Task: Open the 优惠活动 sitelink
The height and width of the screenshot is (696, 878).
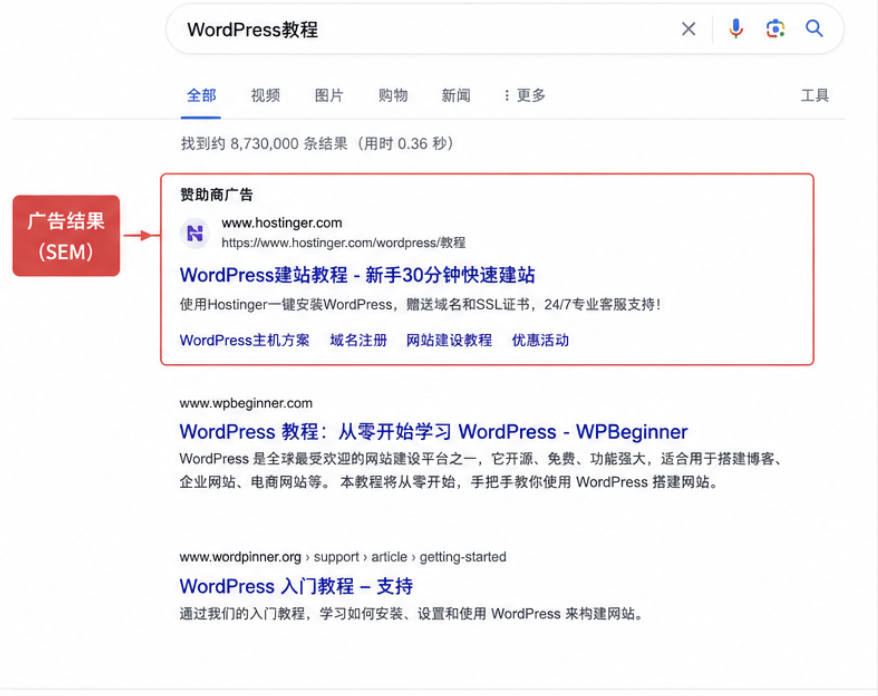Action: 540,340
